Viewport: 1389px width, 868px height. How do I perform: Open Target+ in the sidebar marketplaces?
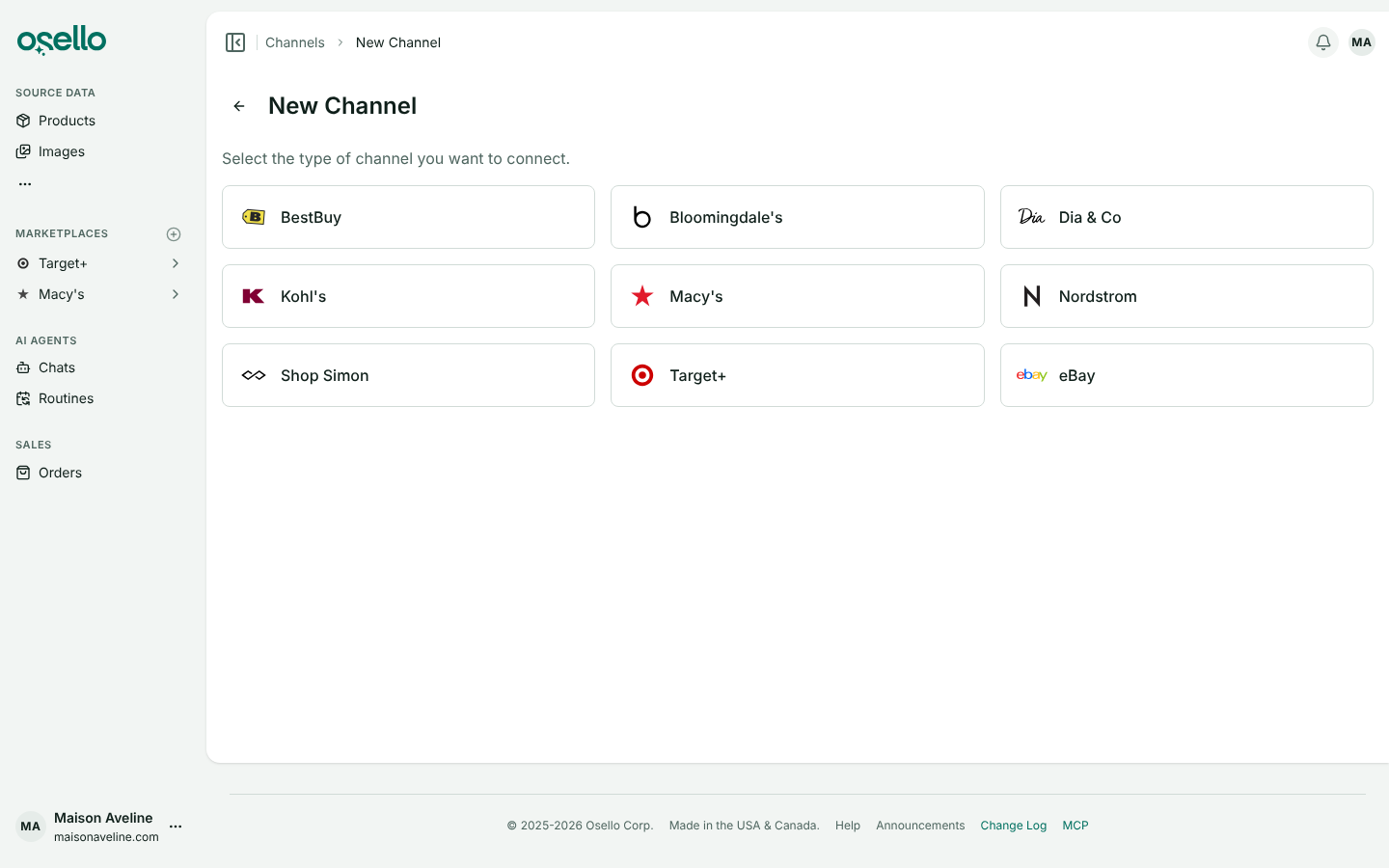coord(64,263)
